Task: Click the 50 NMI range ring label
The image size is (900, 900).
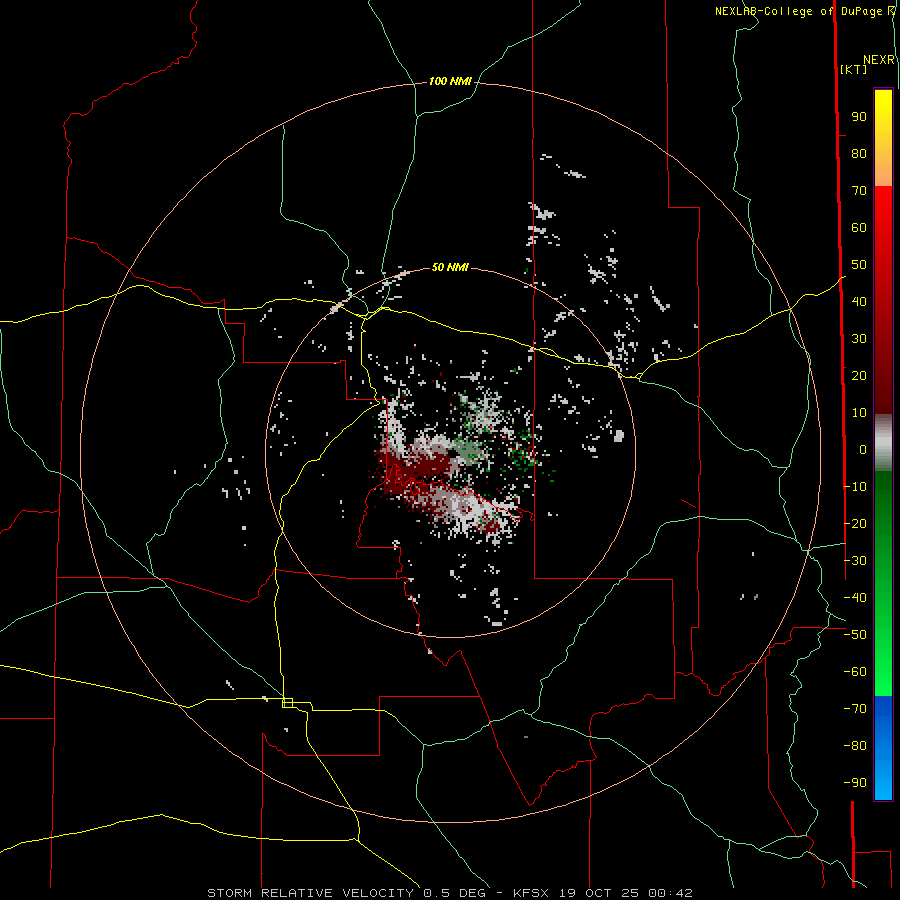Action: 450,267
